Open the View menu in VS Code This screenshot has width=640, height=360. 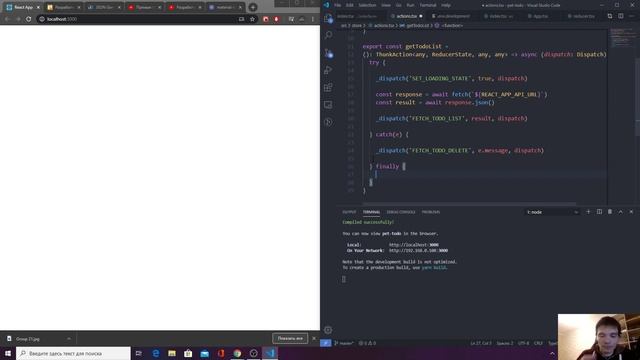click(386, 5)
